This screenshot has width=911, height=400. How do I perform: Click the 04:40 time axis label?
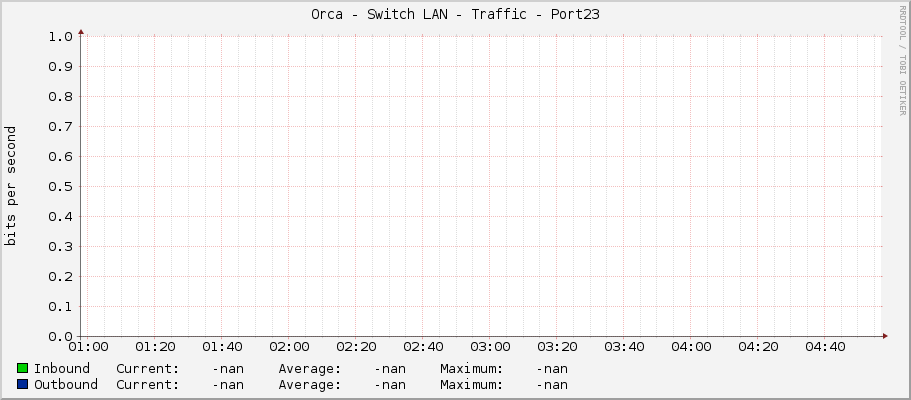pyautogui.click(x=825, y=347)
